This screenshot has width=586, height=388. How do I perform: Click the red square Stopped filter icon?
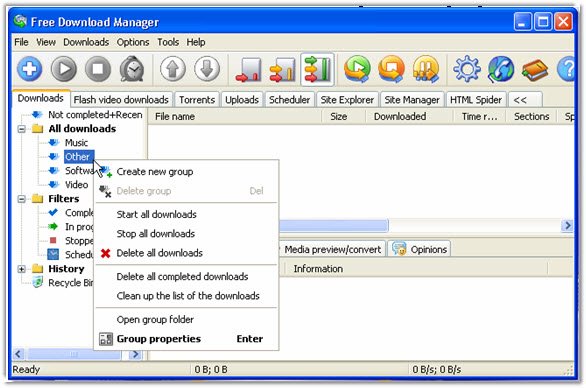[x=53, y=240]
